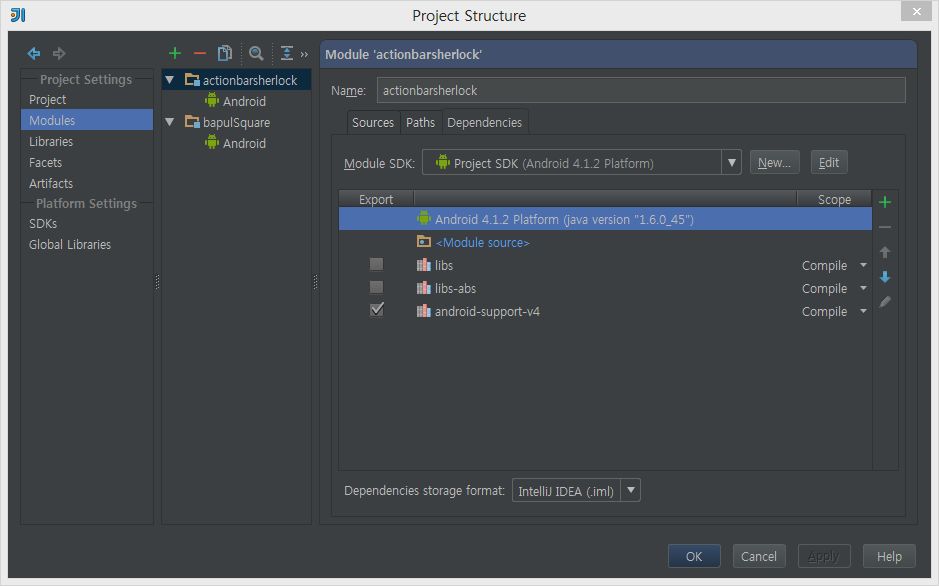
Task: Add a dependency with the green plus
Action: pyautogui.click(x=885, y=202)
